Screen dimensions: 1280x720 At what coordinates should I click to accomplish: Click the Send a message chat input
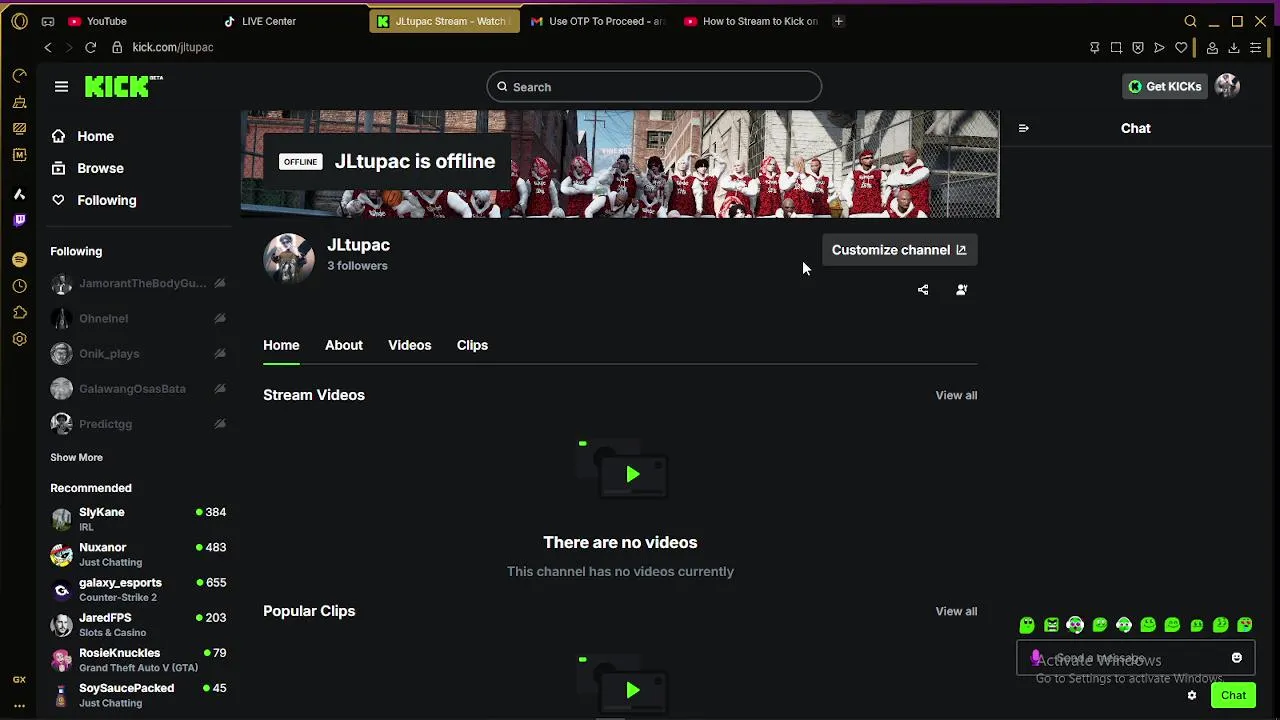click(x=1135, y=658)
